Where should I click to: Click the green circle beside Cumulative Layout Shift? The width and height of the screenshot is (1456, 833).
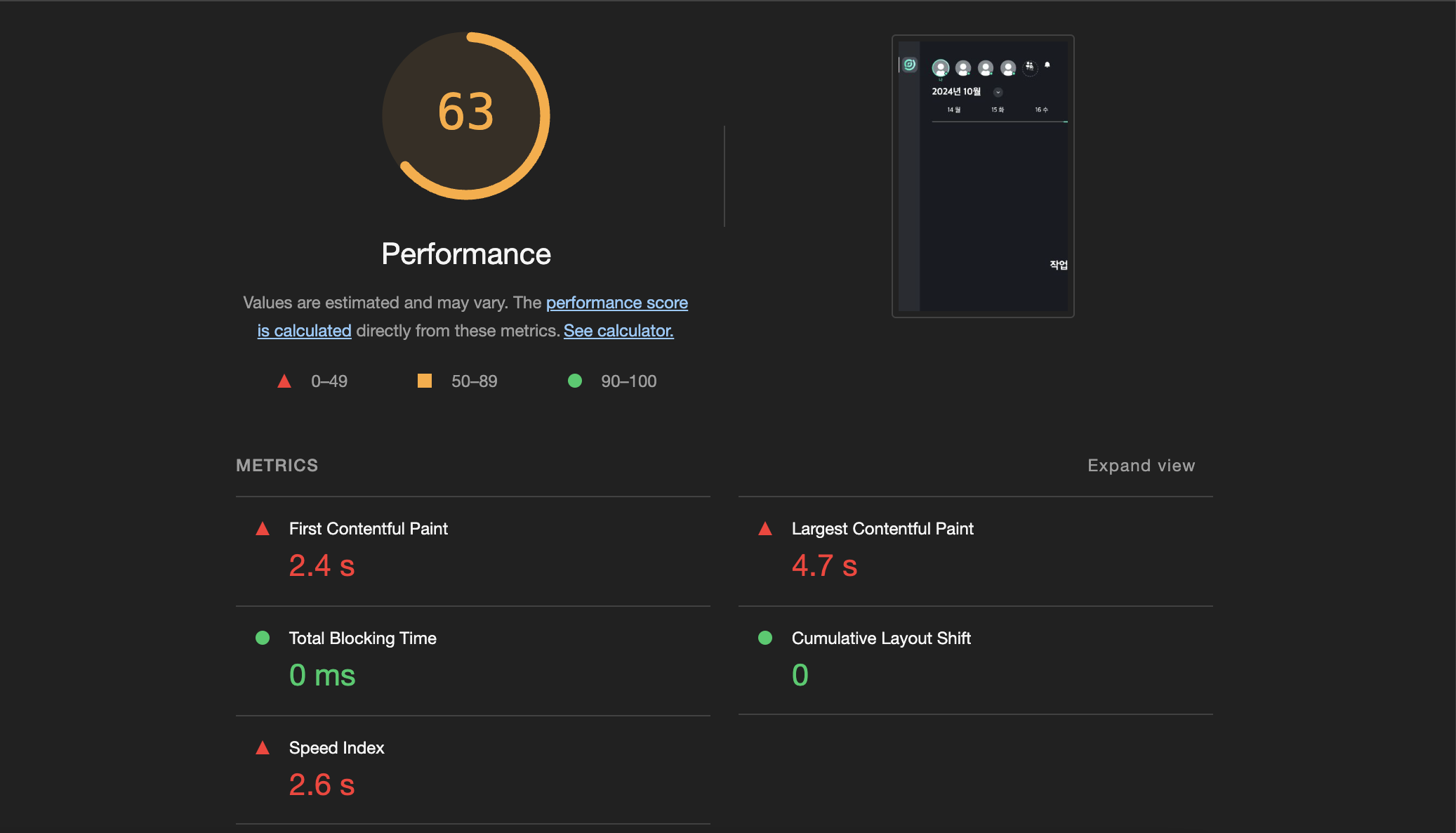765,638
